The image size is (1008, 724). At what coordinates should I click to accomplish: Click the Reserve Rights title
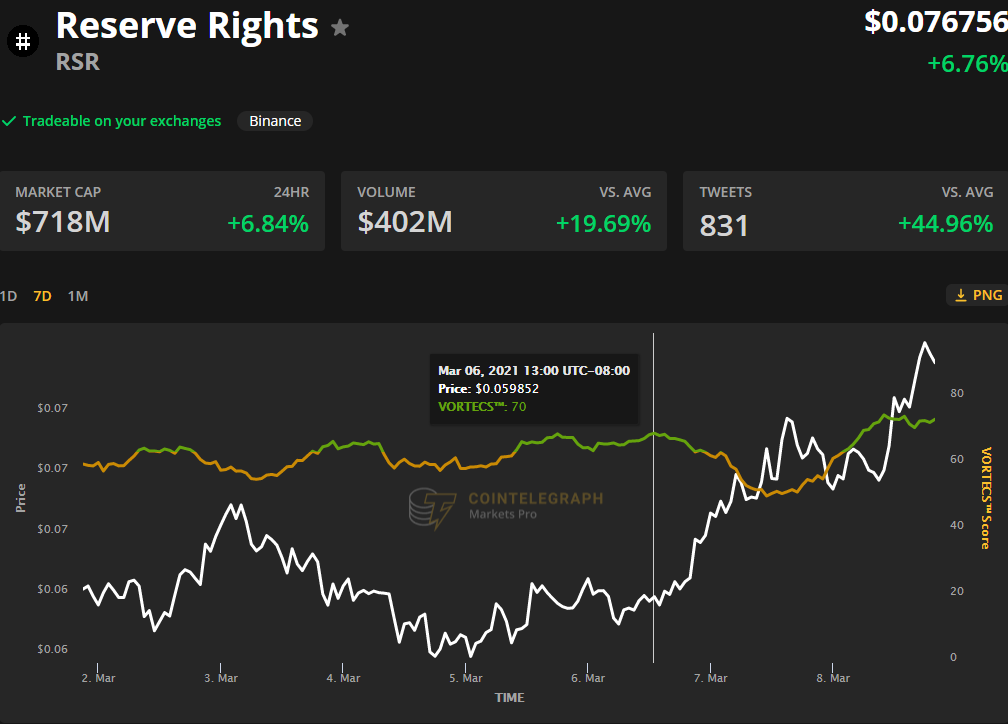point(187,26)
